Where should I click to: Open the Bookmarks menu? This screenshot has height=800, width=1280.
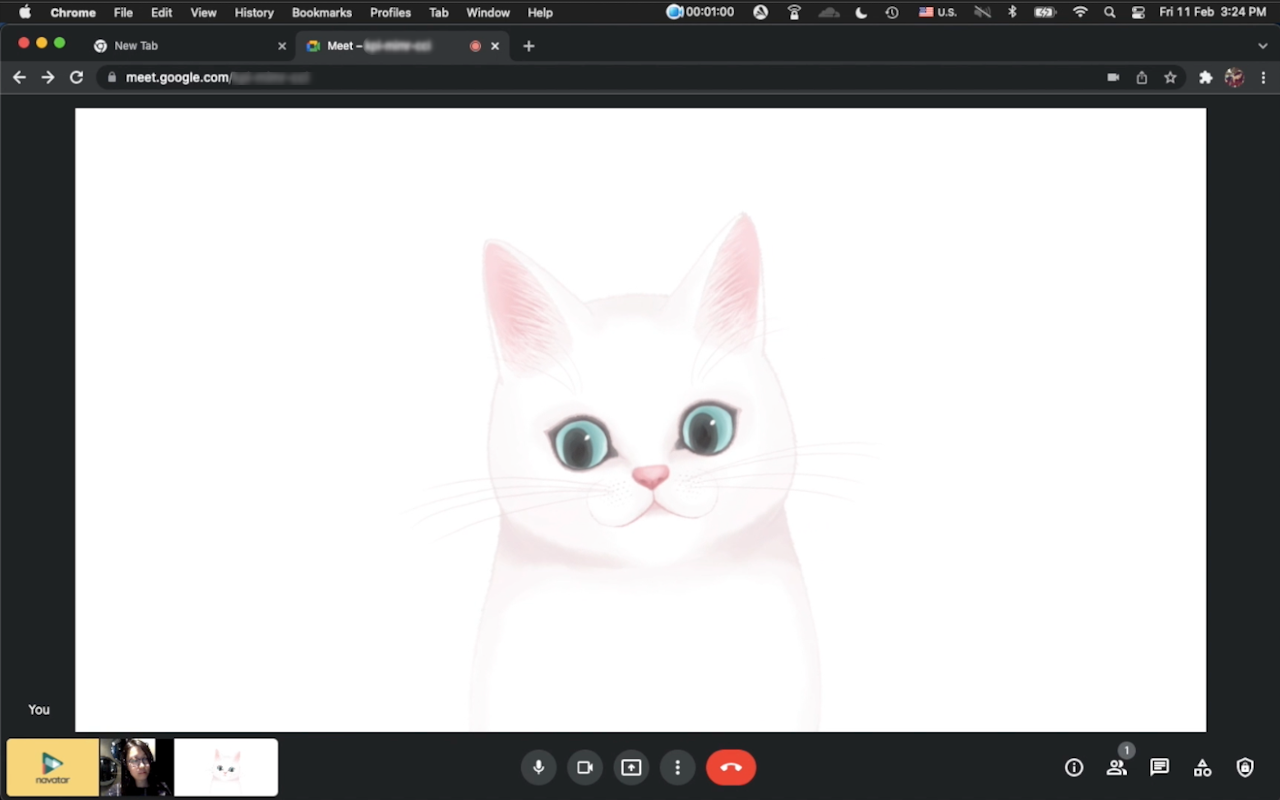pos(321,13)
